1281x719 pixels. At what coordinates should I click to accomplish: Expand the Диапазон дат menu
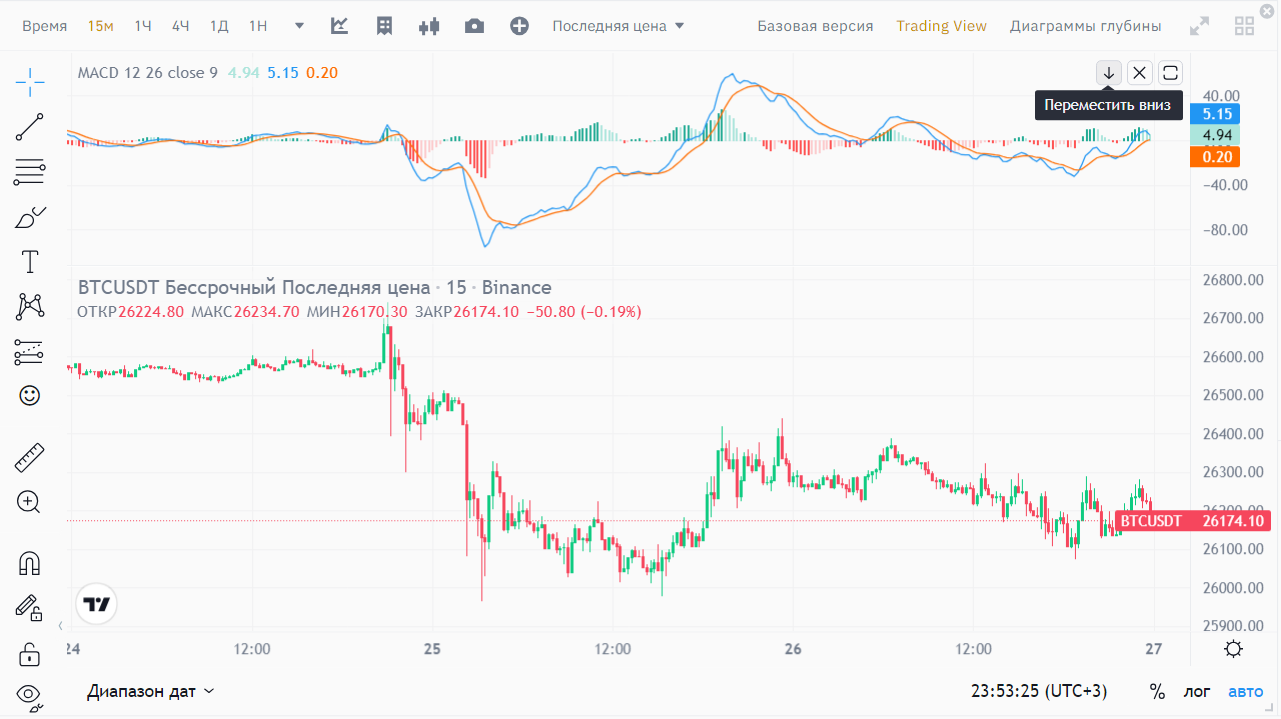pos(150,691)
